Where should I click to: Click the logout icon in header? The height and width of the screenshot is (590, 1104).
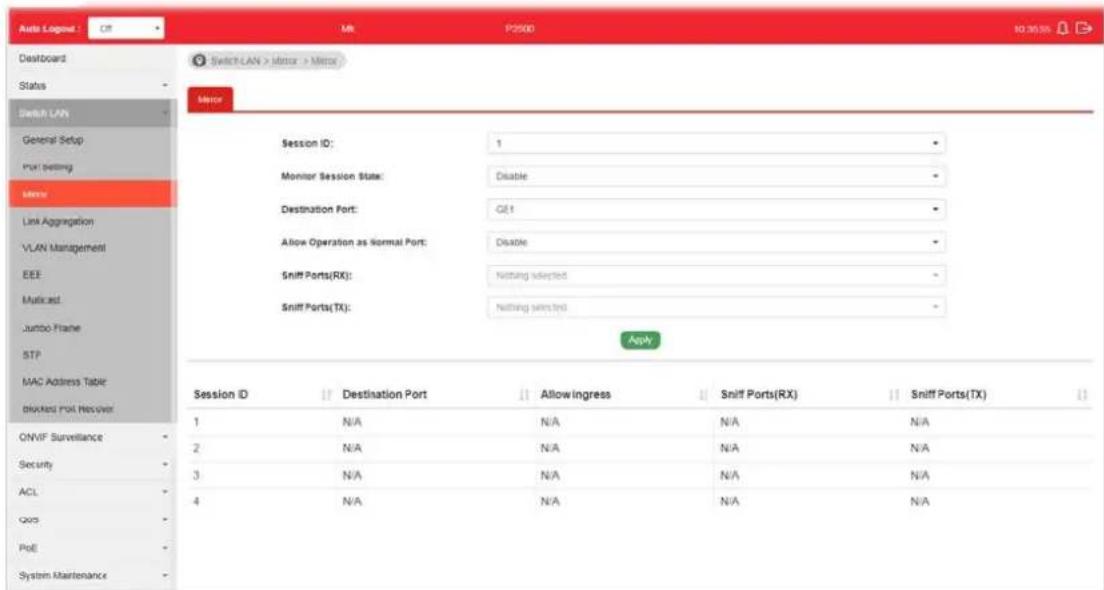point(1084,29)
